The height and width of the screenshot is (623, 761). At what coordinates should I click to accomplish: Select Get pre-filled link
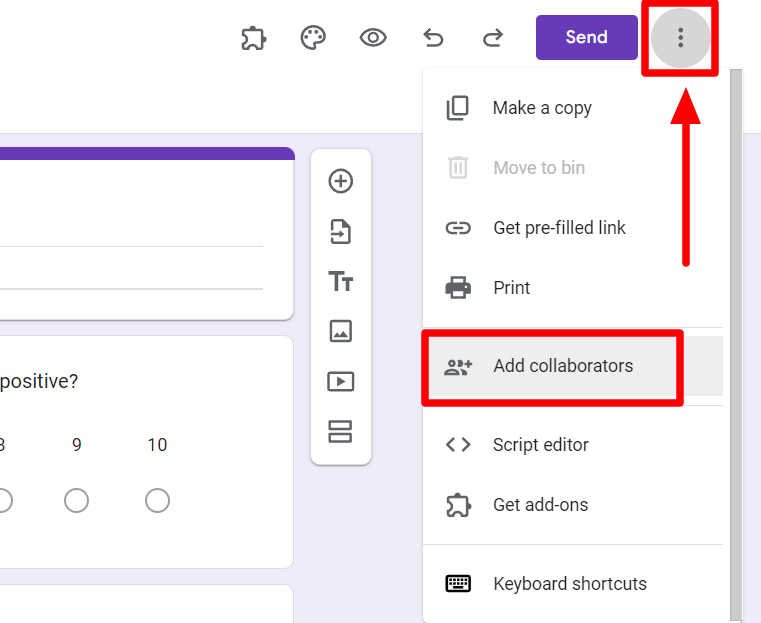click(x=573, y=228)
